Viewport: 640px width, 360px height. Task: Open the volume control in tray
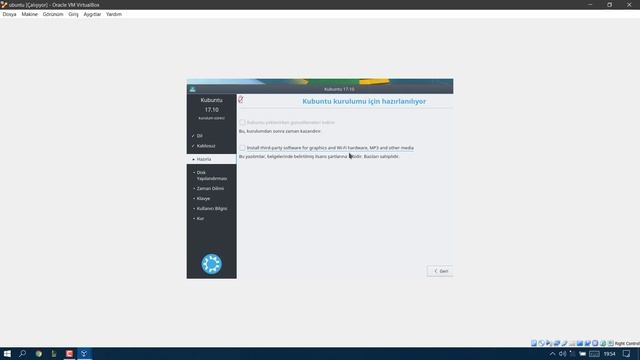(x=562, y=354)
